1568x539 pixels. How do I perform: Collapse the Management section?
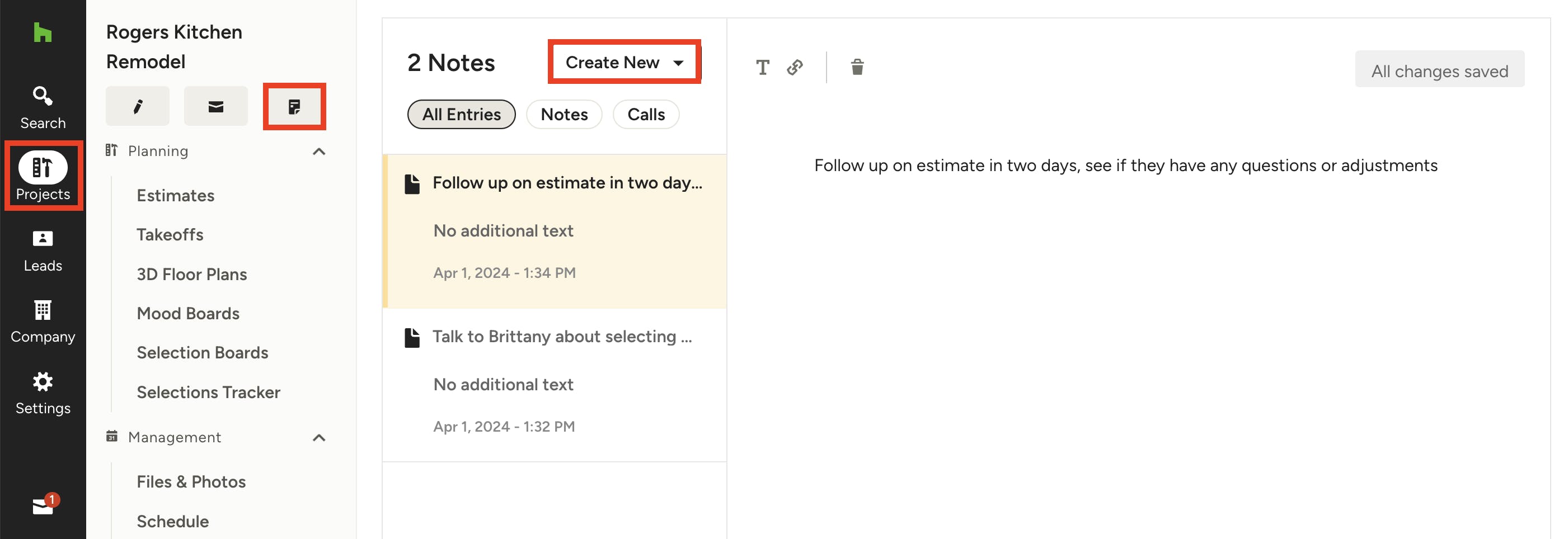tap(318, 437)
